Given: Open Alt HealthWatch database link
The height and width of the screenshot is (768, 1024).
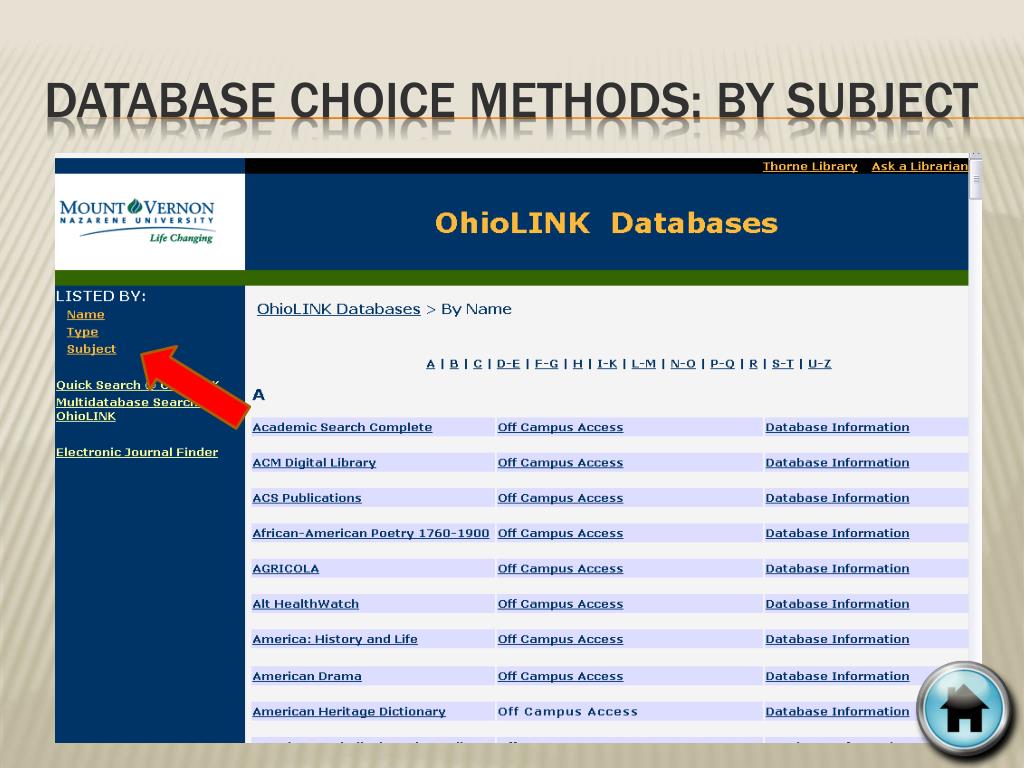Looking at the screenshot, I should pyautogui.click(x=306, y=603).
